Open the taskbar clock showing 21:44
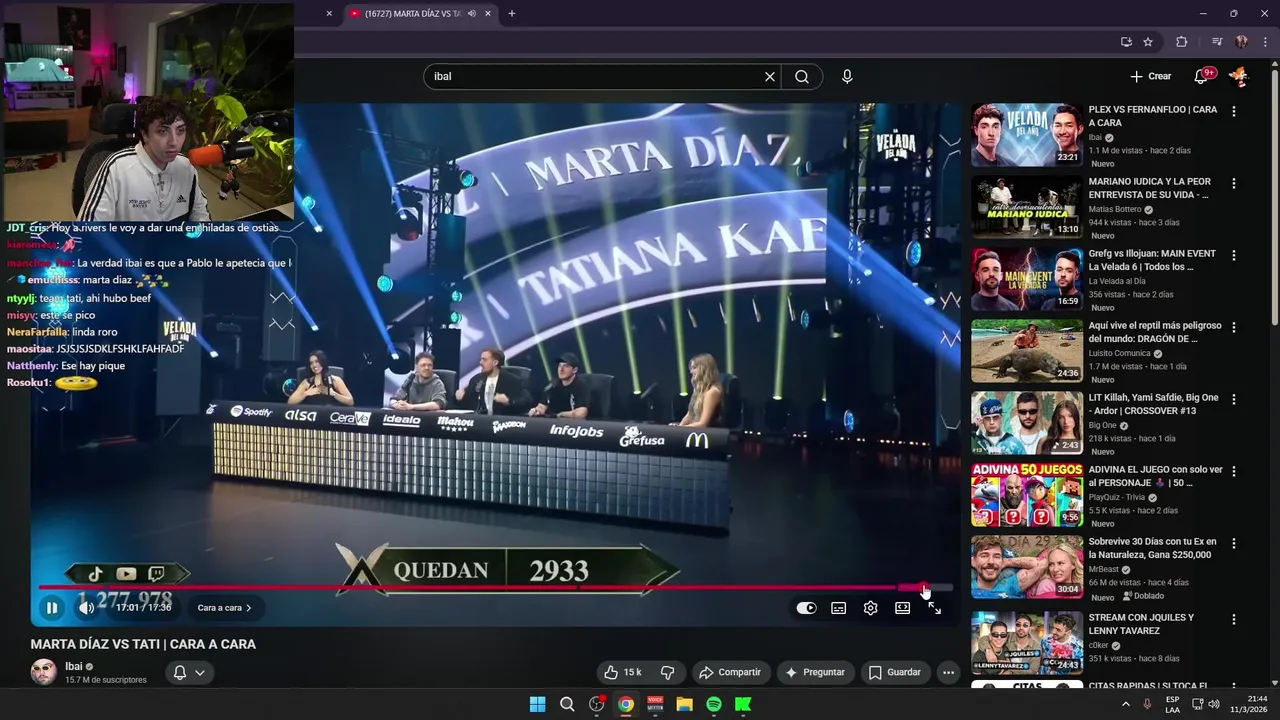Image resolution: width=1280 pixels, height=720 pixels. point(1249,704)
